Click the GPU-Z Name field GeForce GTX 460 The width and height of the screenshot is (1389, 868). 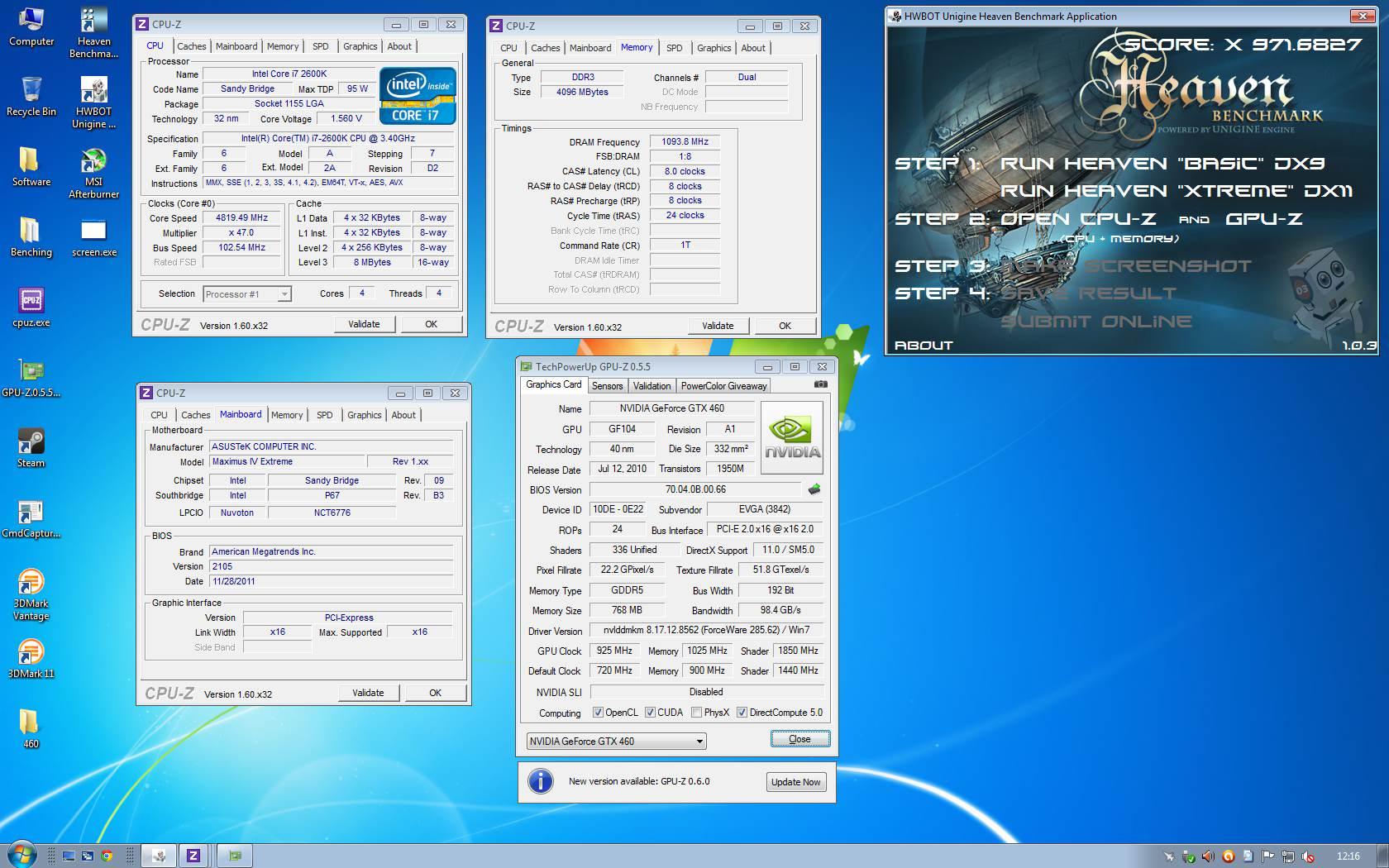pyautogui.click(x=671, y=408)
